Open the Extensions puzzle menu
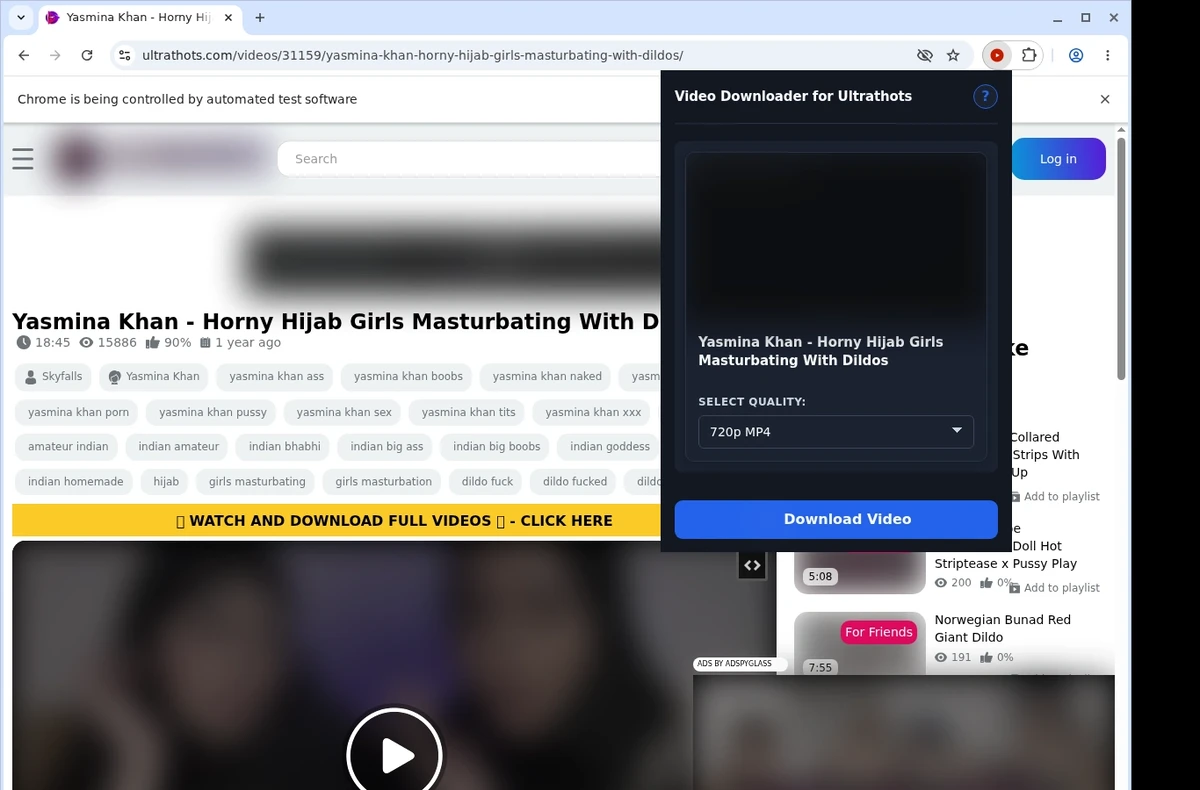This screenshot has width=1200, height=790. pos(1028,56)
